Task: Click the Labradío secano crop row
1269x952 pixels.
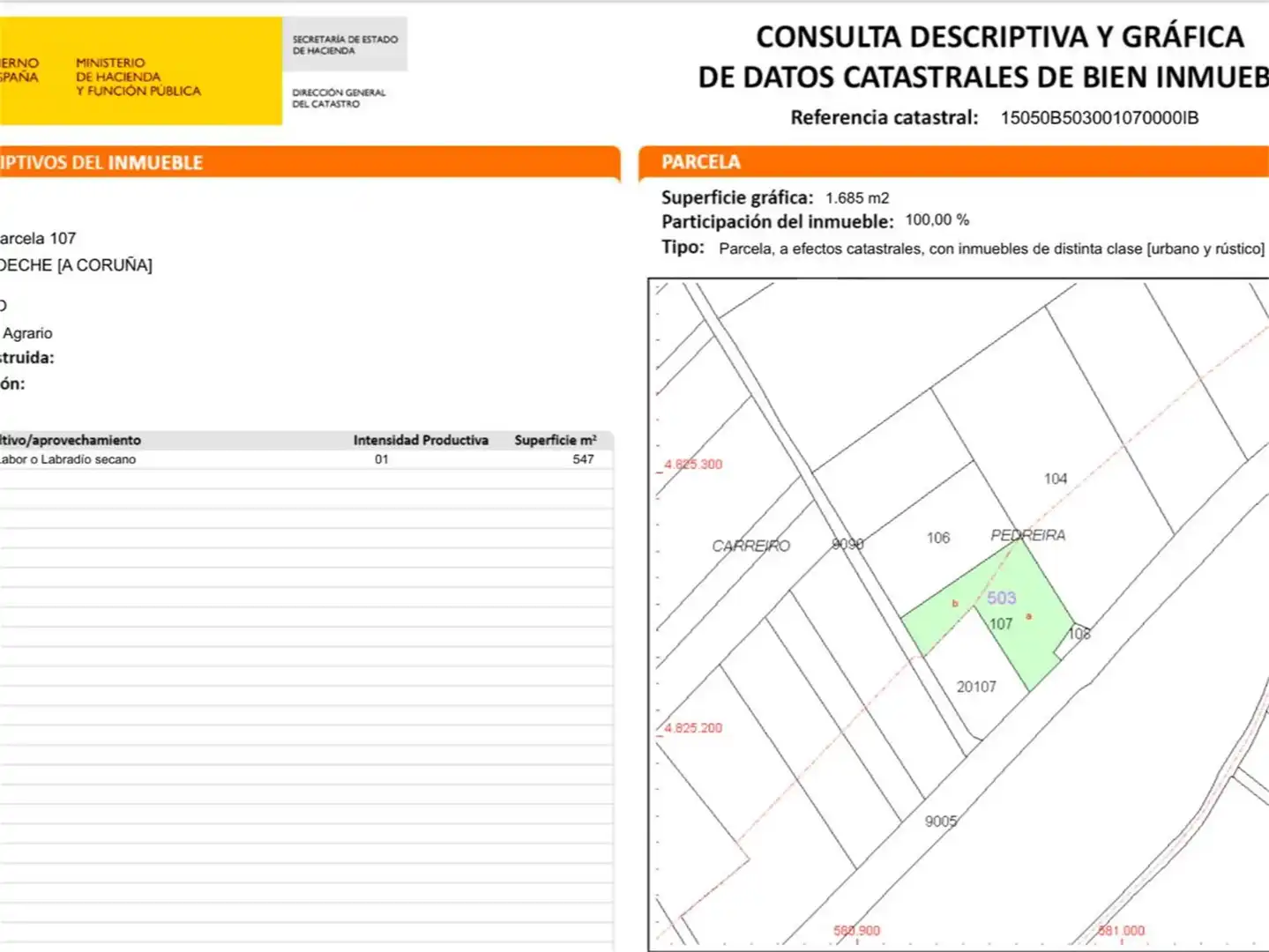Action: [306, 459]
